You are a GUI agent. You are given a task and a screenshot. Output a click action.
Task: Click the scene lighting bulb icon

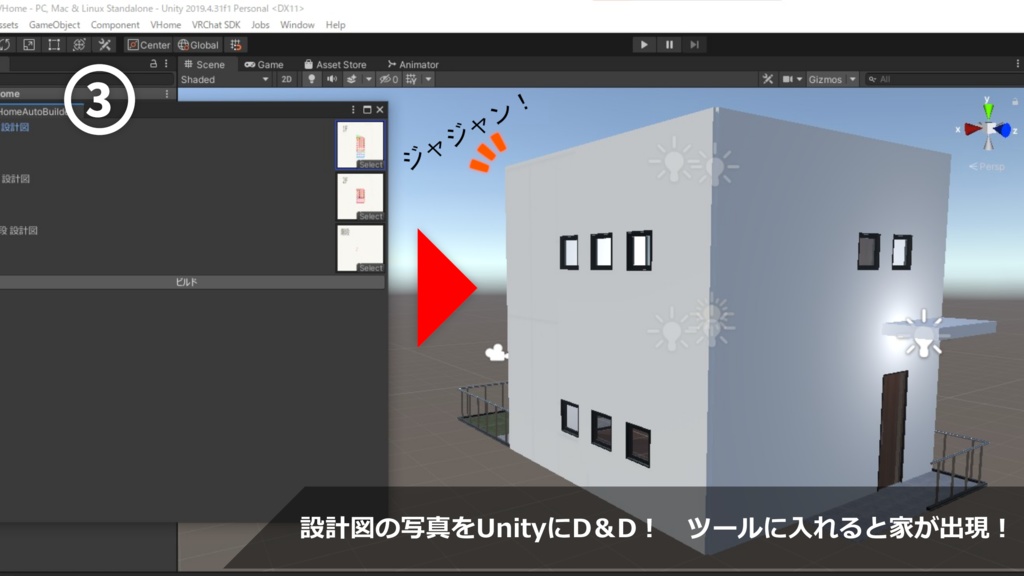(x=312, y=79)
